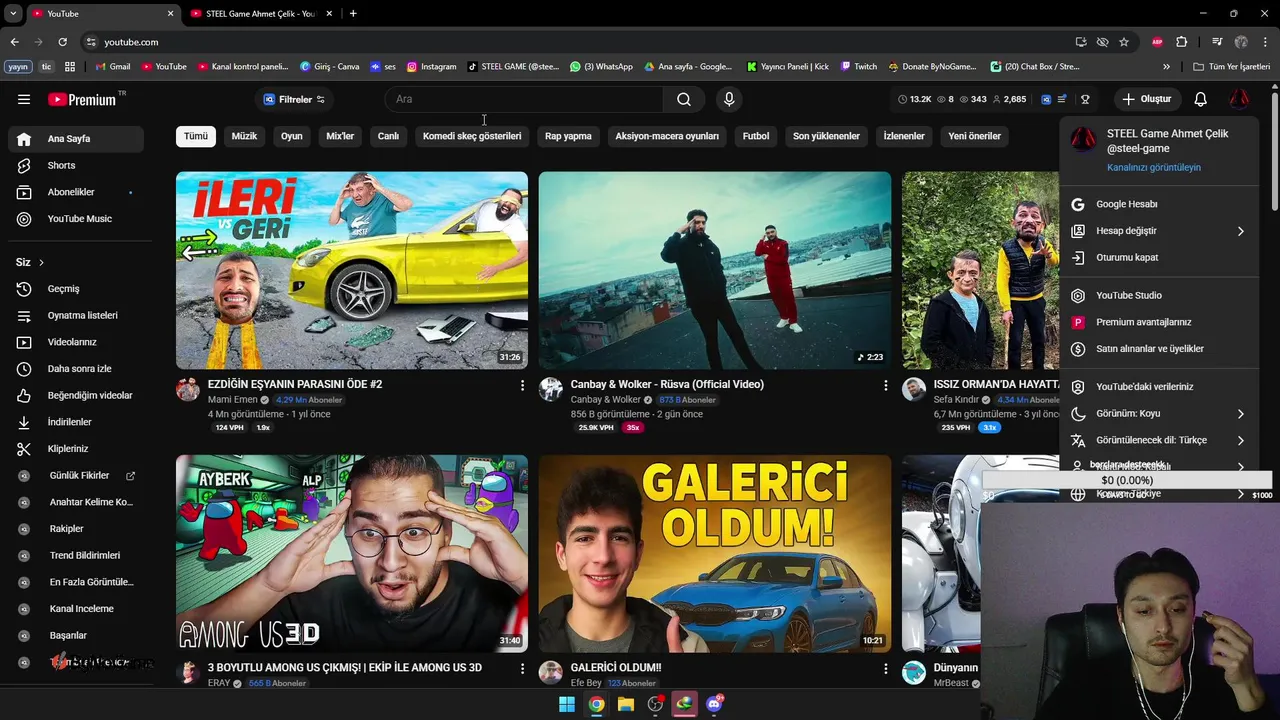Open Mami Emen channel link

point(233,400)
